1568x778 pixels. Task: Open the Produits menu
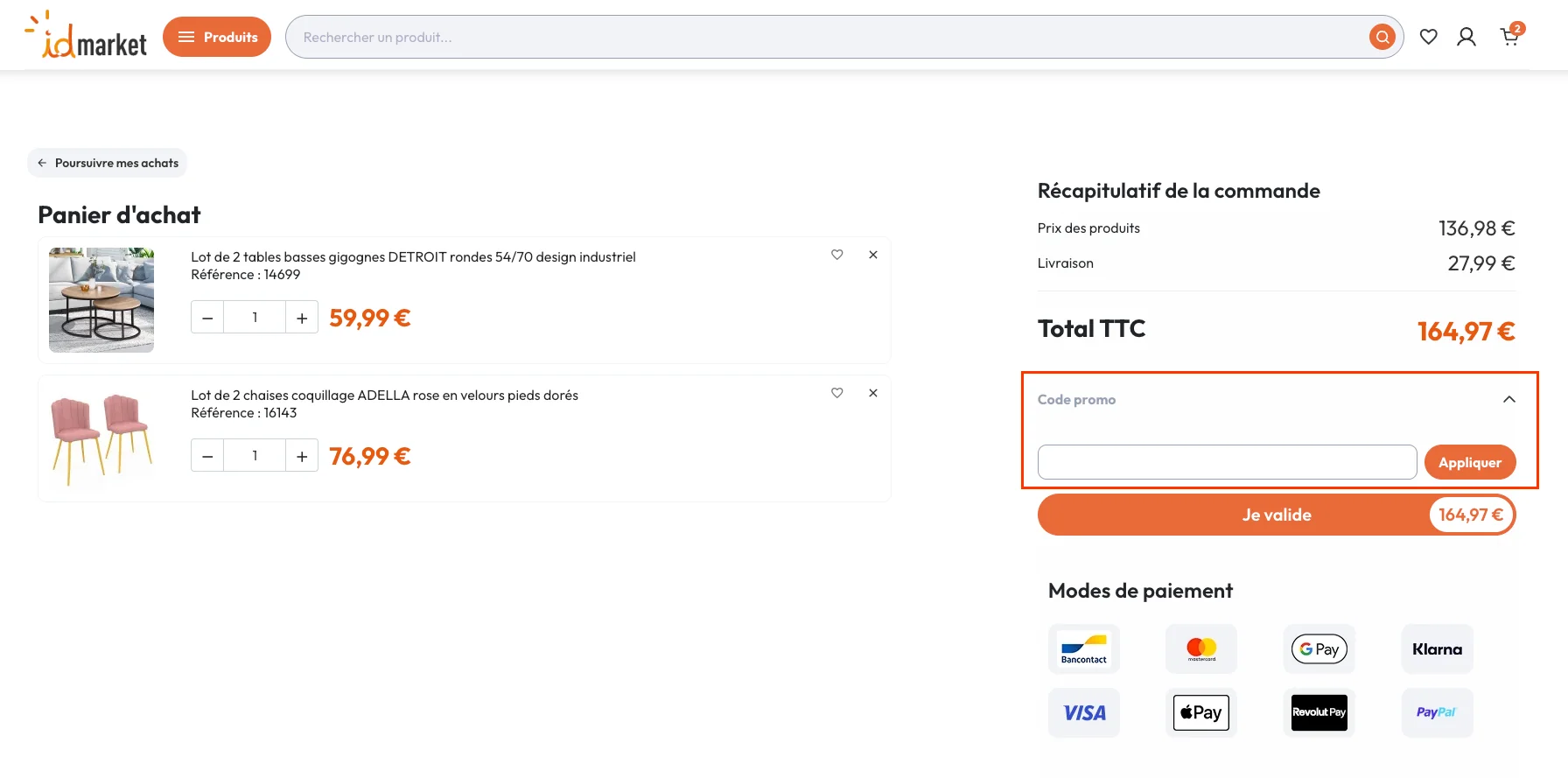pyautogui.click(x=217, y=37)
